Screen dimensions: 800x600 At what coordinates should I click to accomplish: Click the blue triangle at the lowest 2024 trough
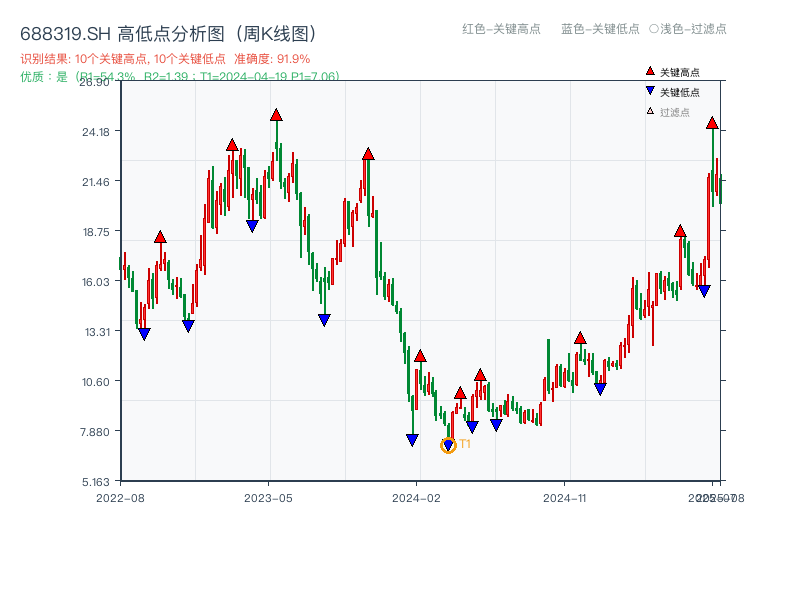[447, 442]
